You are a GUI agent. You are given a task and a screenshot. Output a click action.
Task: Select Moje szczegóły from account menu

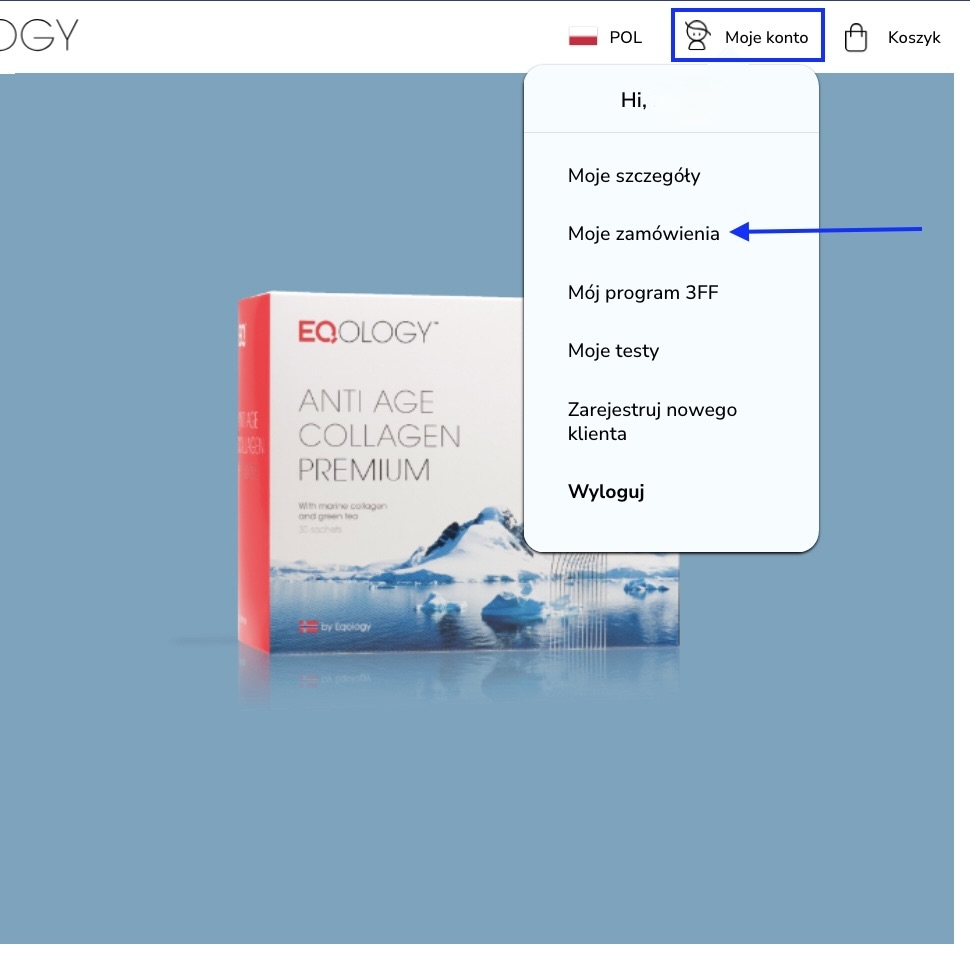[x=633, y=176]
